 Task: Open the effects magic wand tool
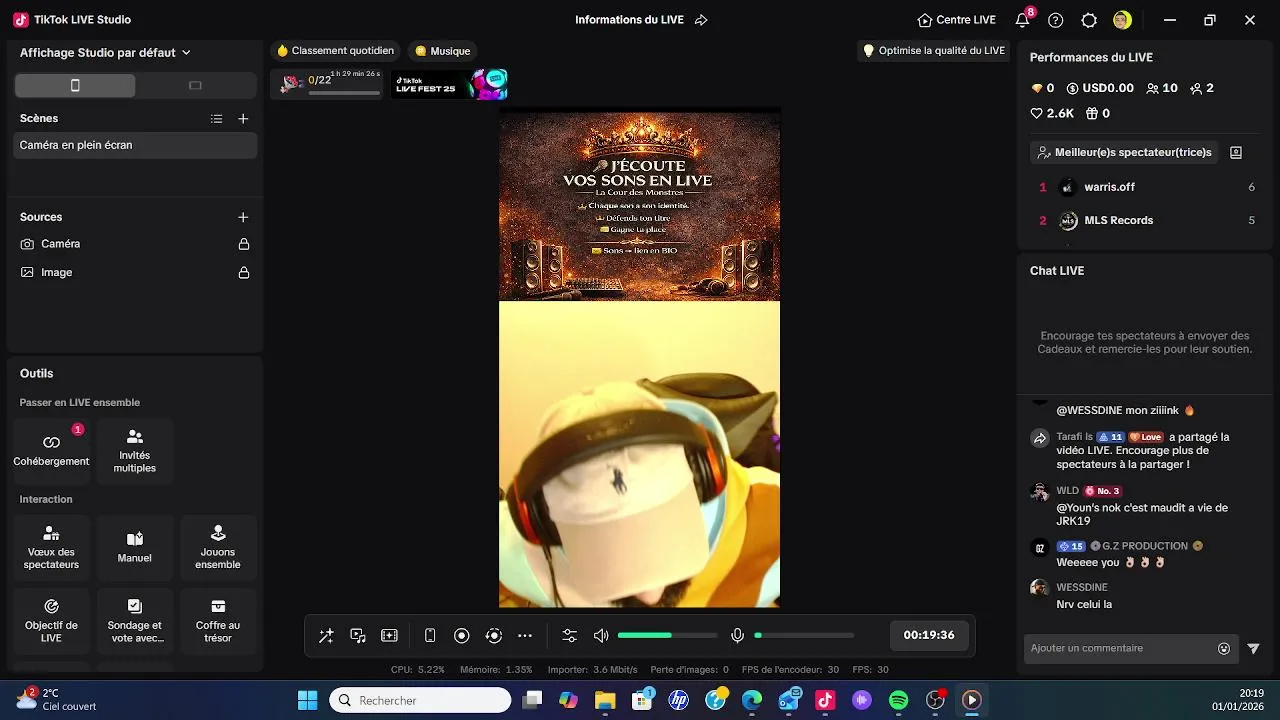point(326,636)
